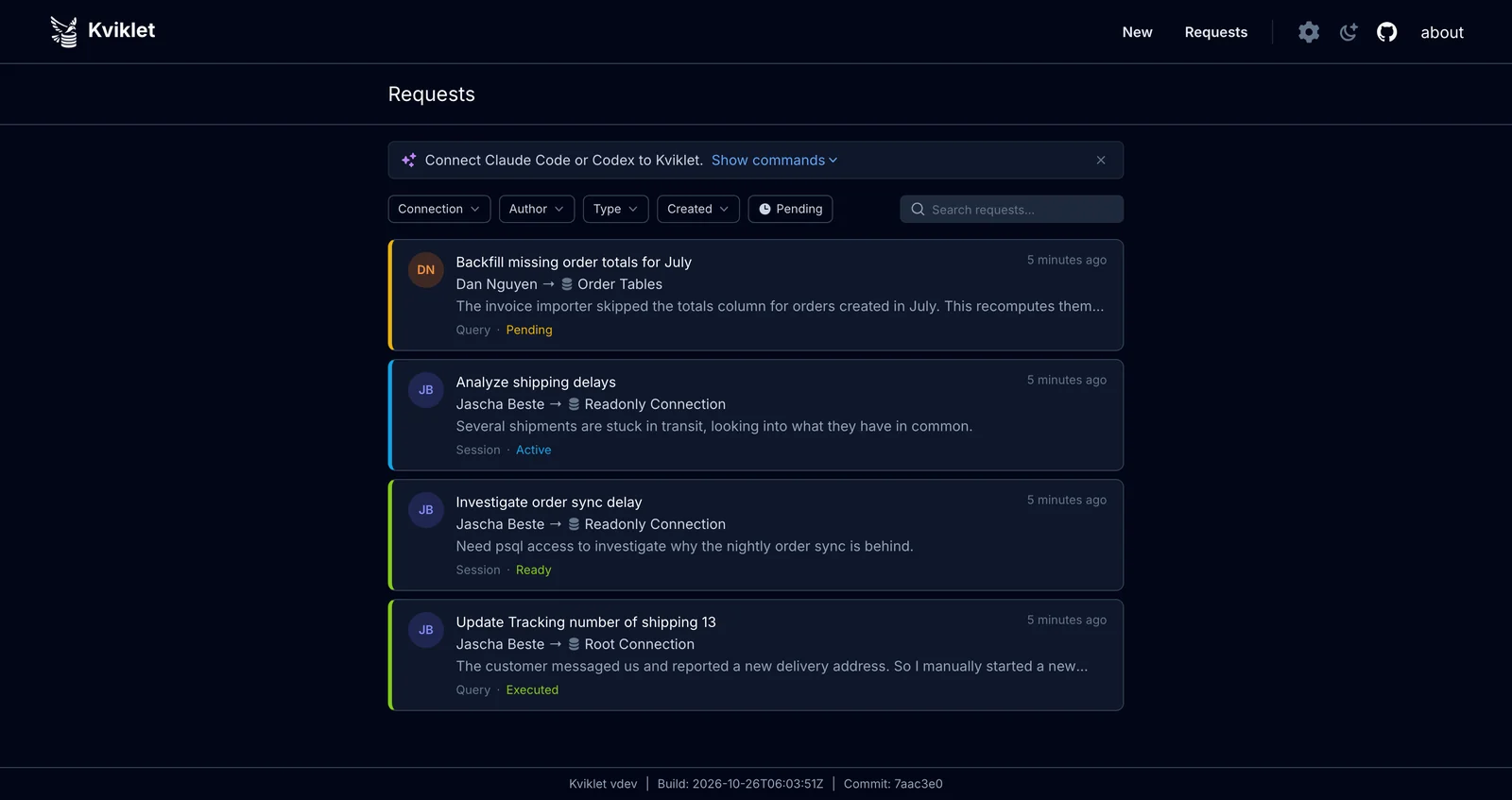Open the GitHub repository icon

[1386, 32]
